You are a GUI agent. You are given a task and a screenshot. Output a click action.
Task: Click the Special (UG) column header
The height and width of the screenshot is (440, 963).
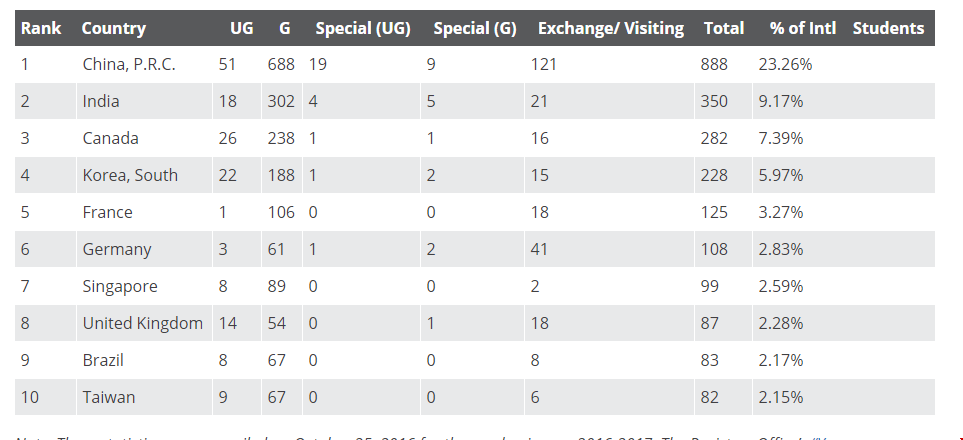363,28
